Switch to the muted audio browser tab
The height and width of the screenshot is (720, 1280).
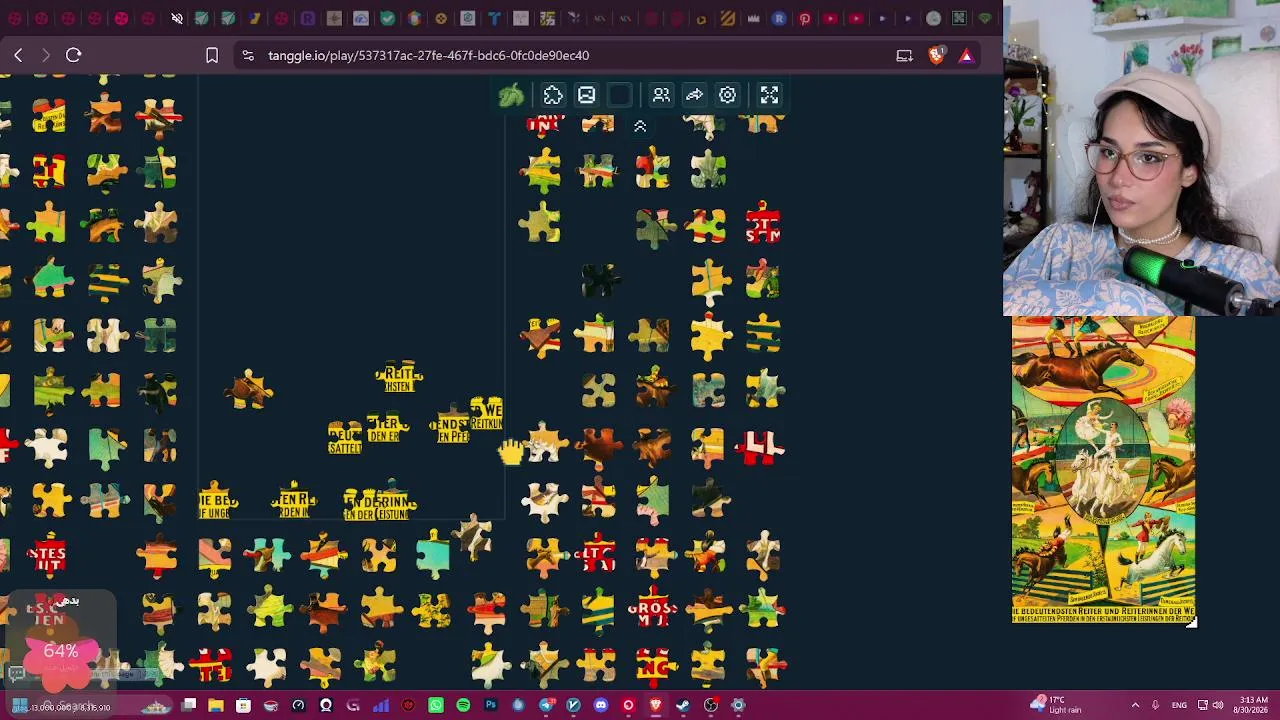coord(177,18)
